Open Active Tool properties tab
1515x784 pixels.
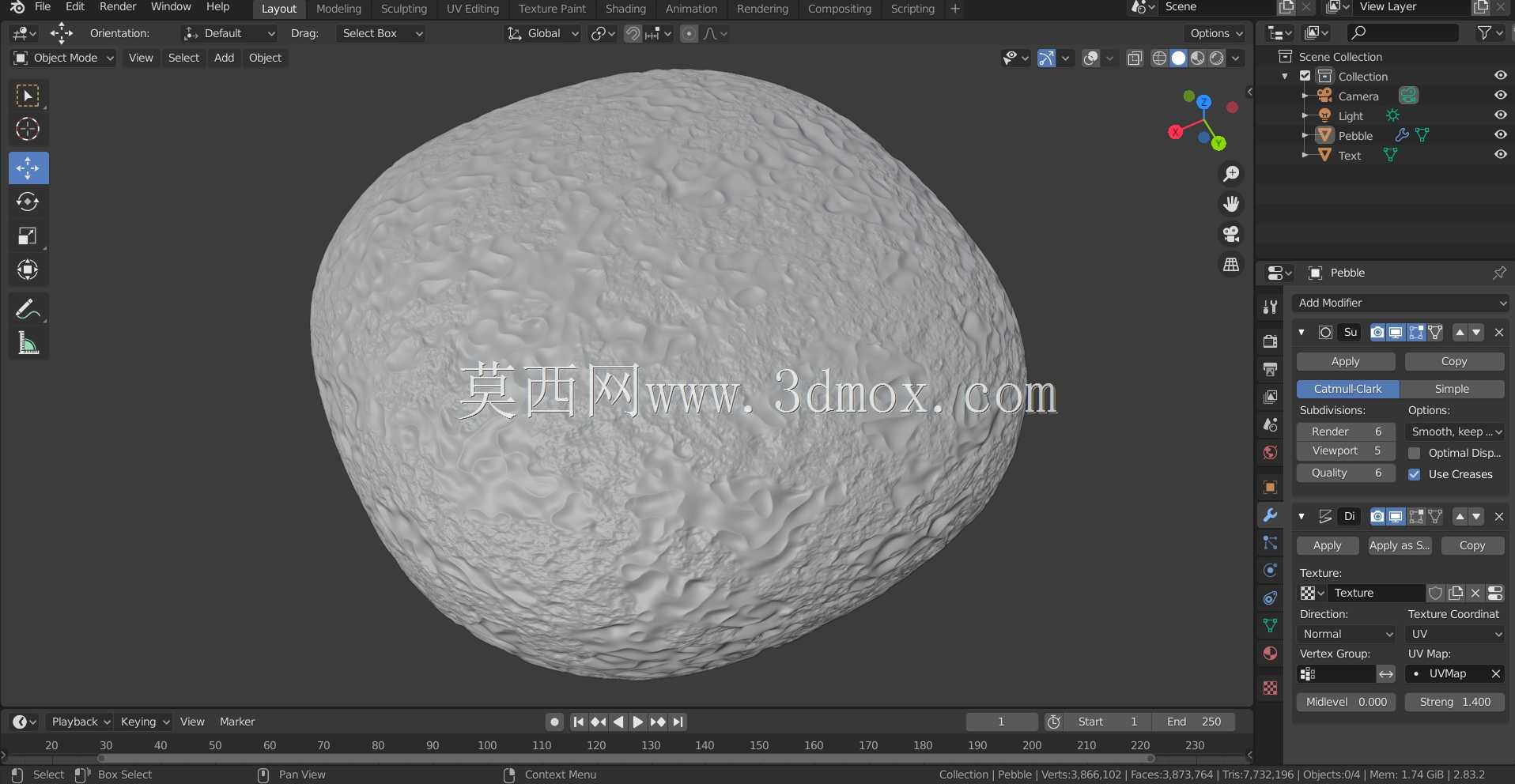click(x=1270, y=307)
